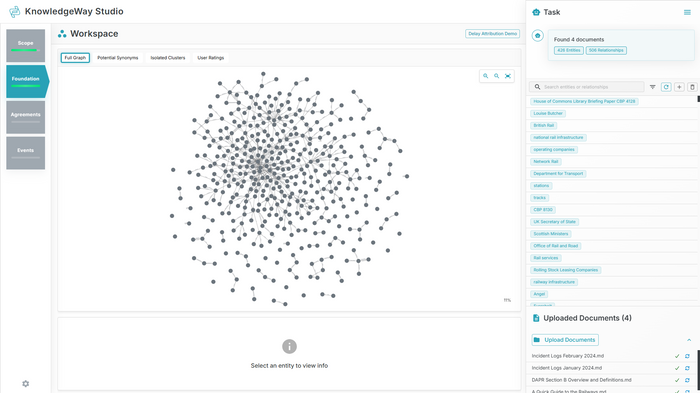Viewport: 700px width, 393px height.
Task: Click the Uploaded Documents file icon
Action: tap(536, 318)
